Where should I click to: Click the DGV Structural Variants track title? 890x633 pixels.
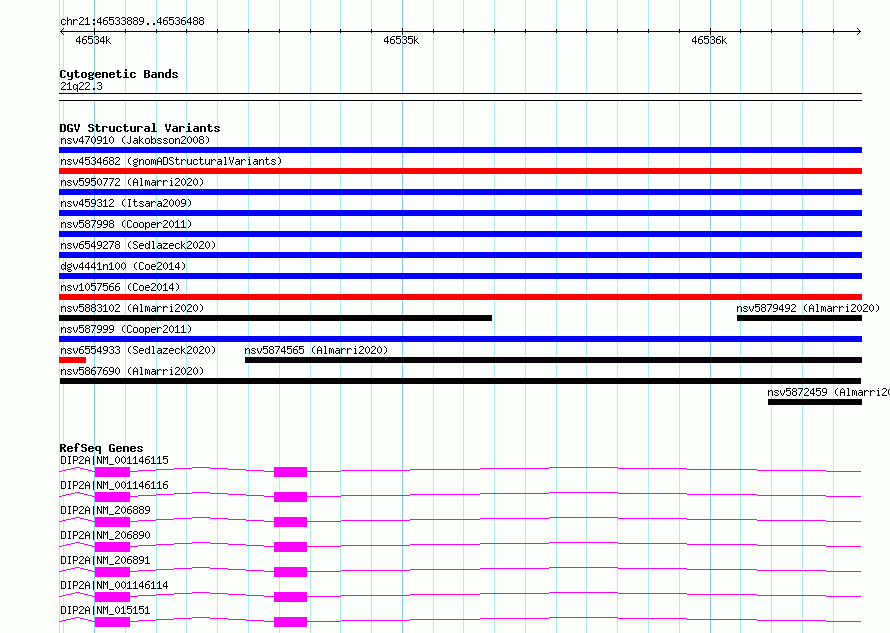coord(140,128)
